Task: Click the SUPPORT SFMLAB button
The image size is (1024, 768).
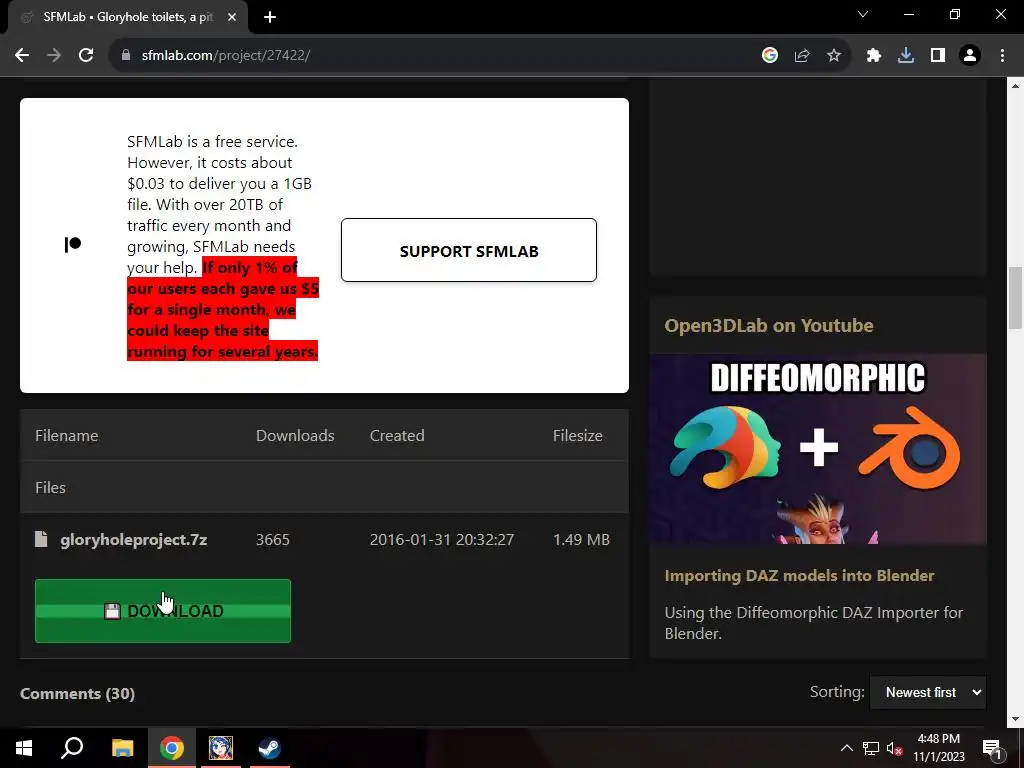Action: 469,250
